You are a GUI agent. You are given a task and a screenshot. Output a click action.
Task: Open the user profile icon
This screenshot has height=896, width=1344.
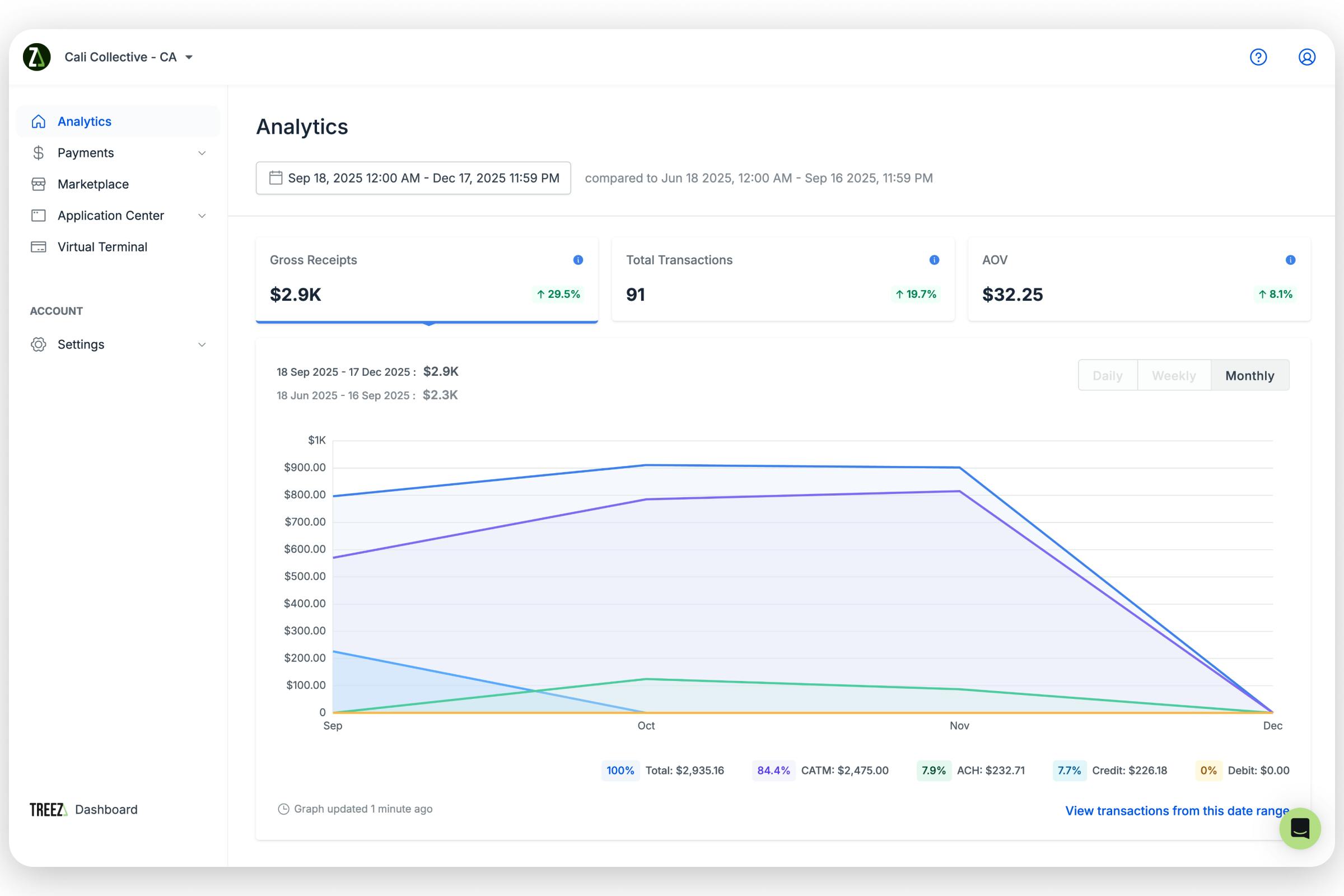coord(1306,57)
